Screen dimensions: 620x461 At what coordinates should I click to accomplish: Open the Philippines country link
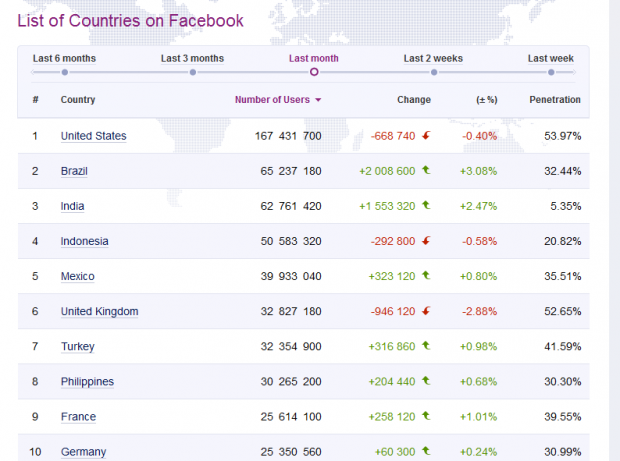(x=87, y=381)
